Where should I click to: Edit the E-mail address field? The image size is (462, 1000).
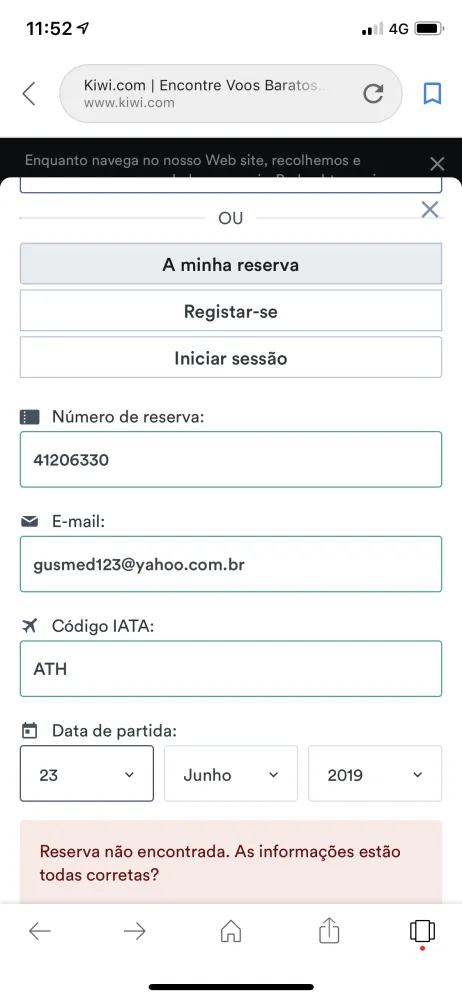click(231, 564)
